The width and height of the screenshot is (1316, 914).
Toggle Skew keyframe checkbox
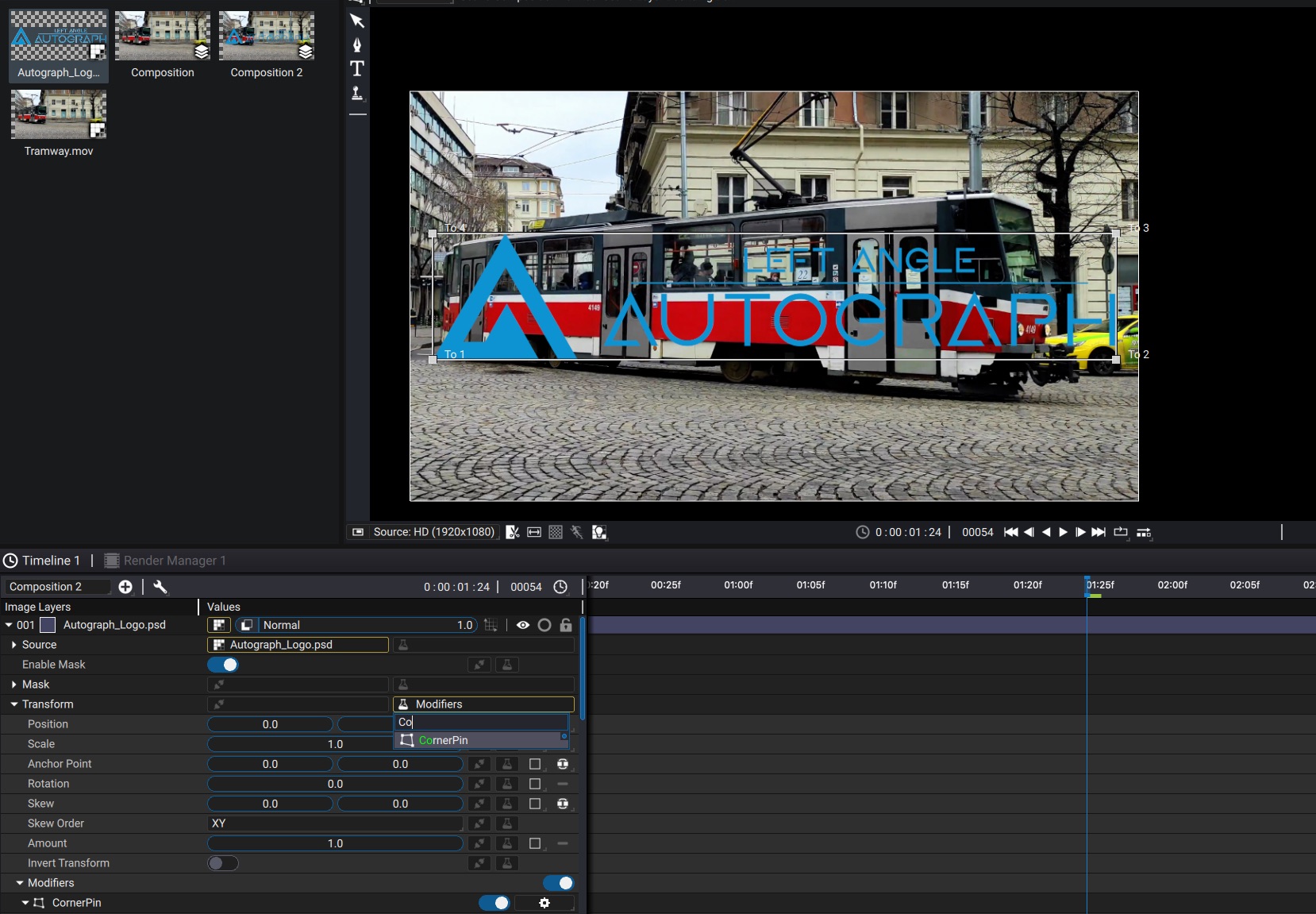(535, 804)
